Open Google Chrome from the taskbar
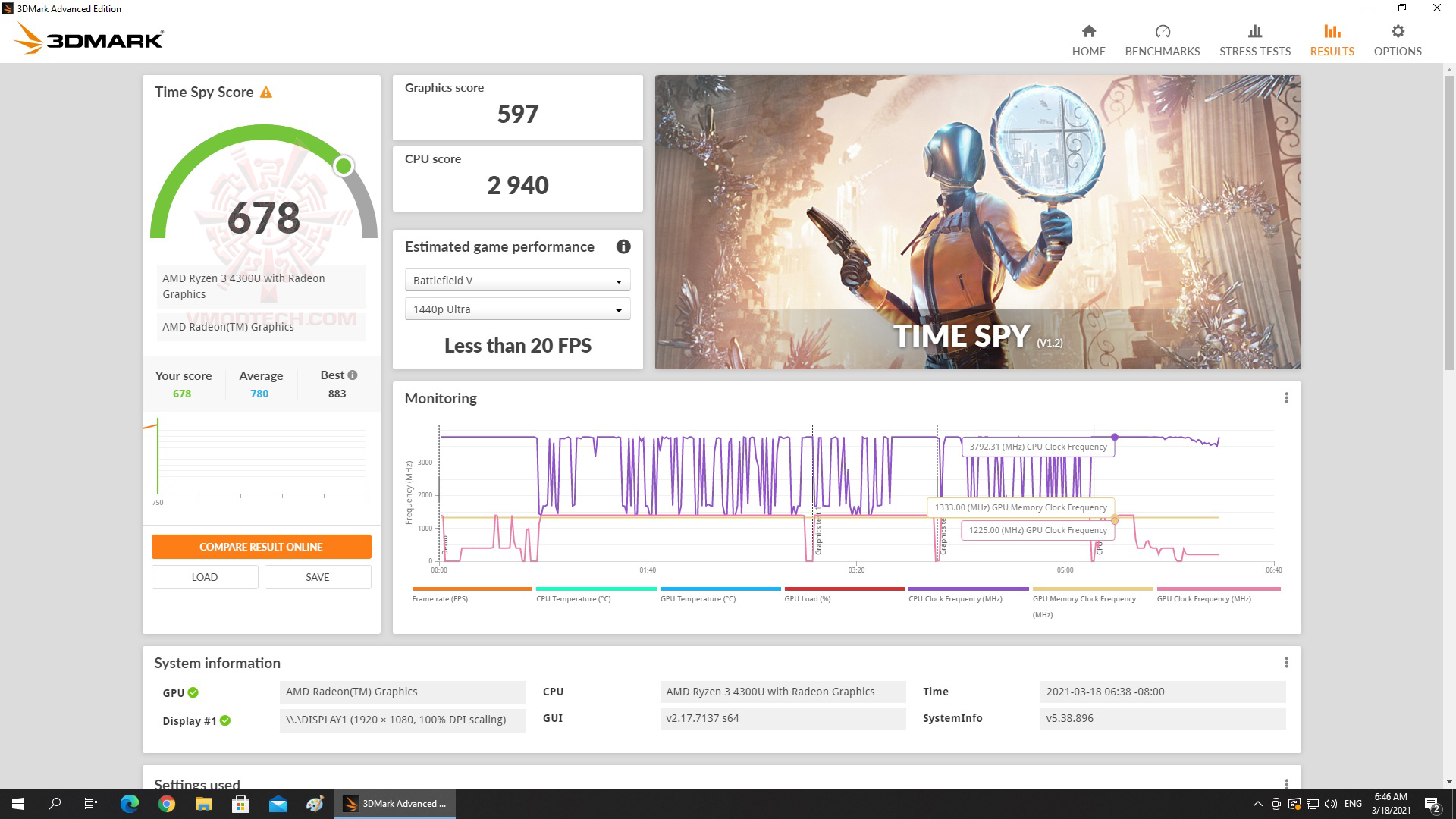Screen dimensions: 1456x819 coord(167,804)
